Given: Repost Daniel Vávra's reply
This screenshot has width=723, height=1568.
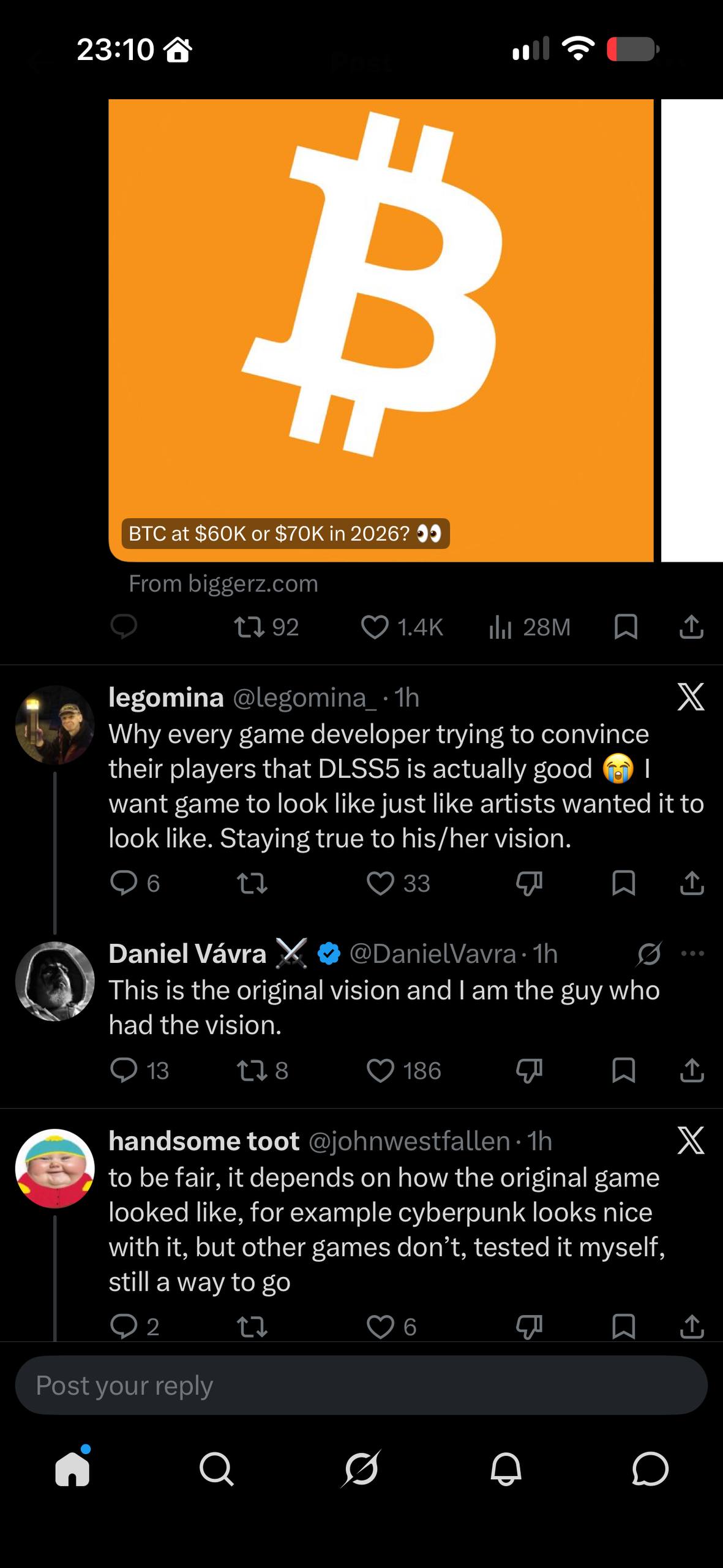Looking at the screenshot, I should pos(262,1071).
